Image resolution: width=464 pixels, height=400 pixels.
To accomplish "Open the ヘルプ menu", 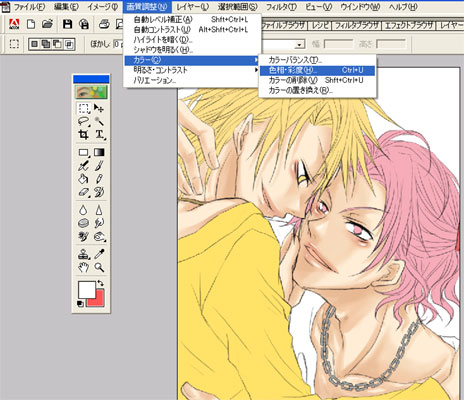I will 403,7.
